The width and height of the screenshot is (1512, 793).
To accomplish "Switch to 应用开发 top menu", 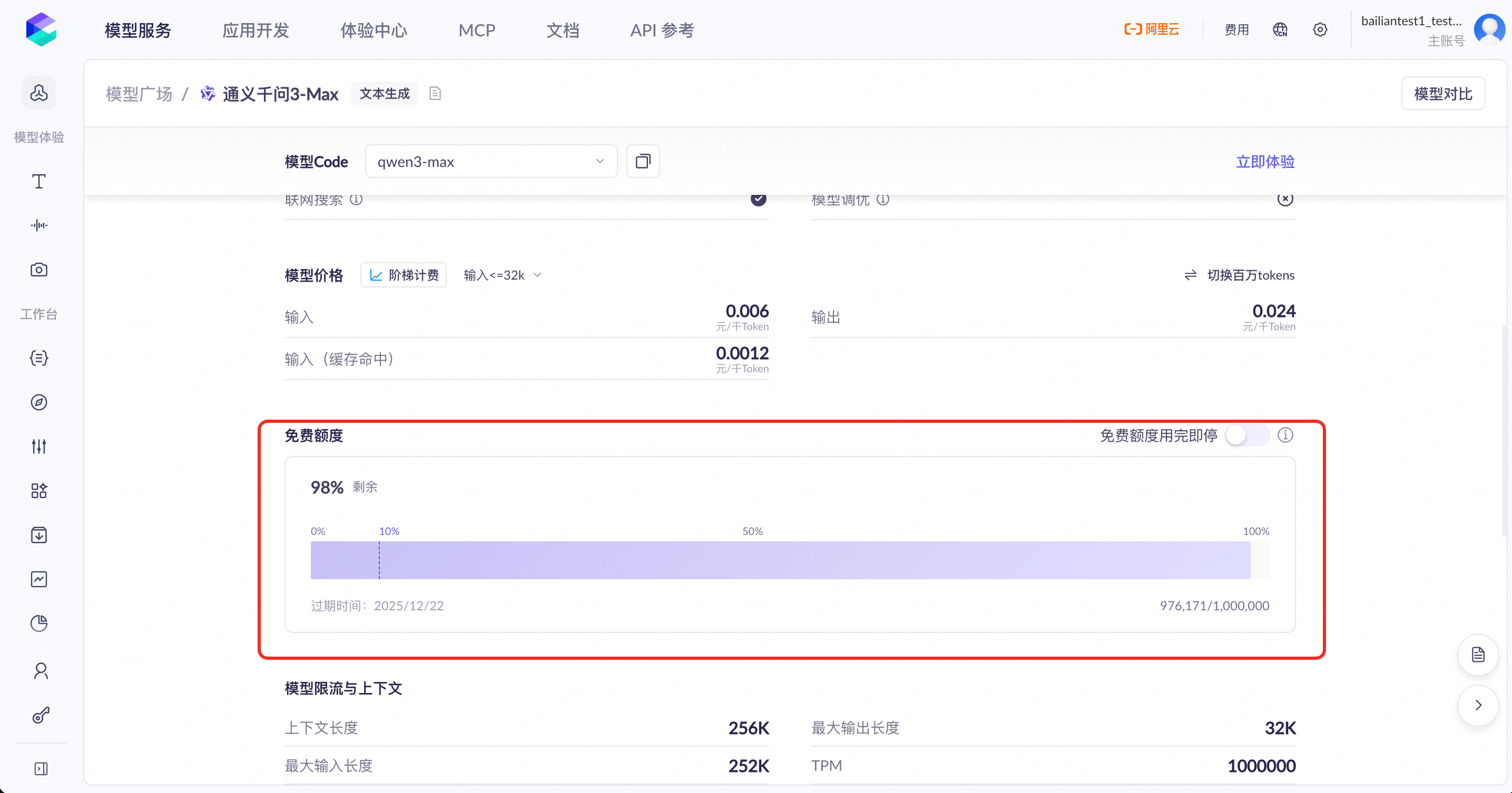I will 256,30.
